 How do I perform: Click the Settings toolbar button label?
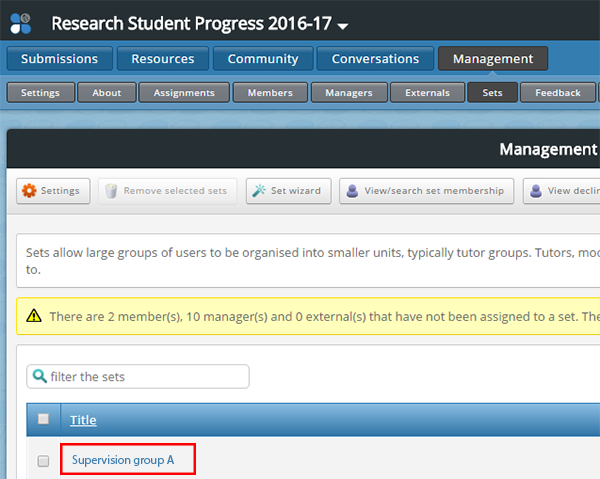click(60, 191)
